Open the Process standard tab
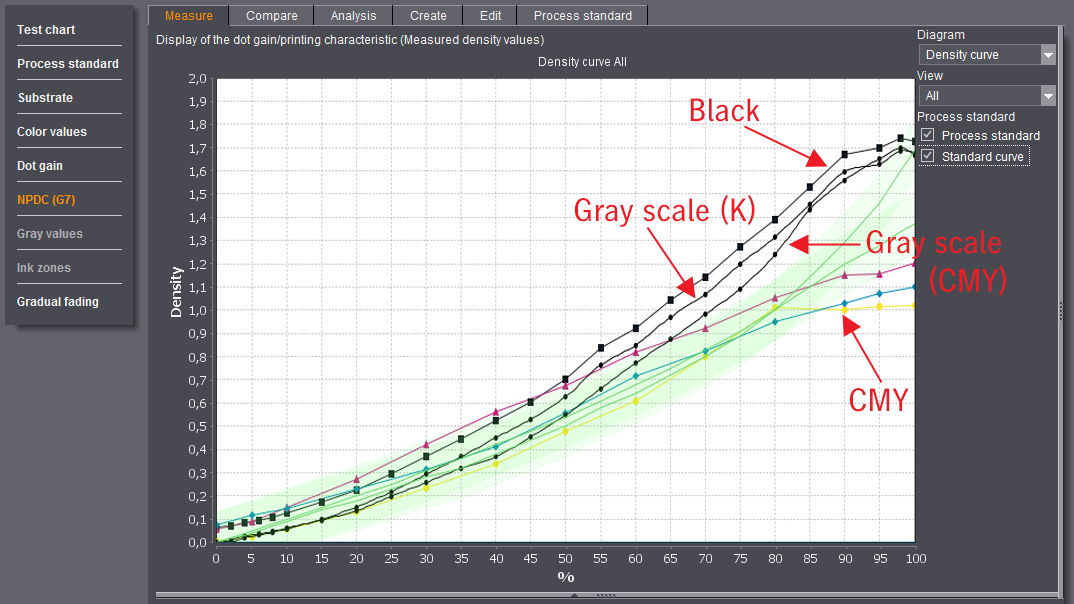Image resolution: width=1074 pixels, height=604 pixels. click(x=582, y=15)
